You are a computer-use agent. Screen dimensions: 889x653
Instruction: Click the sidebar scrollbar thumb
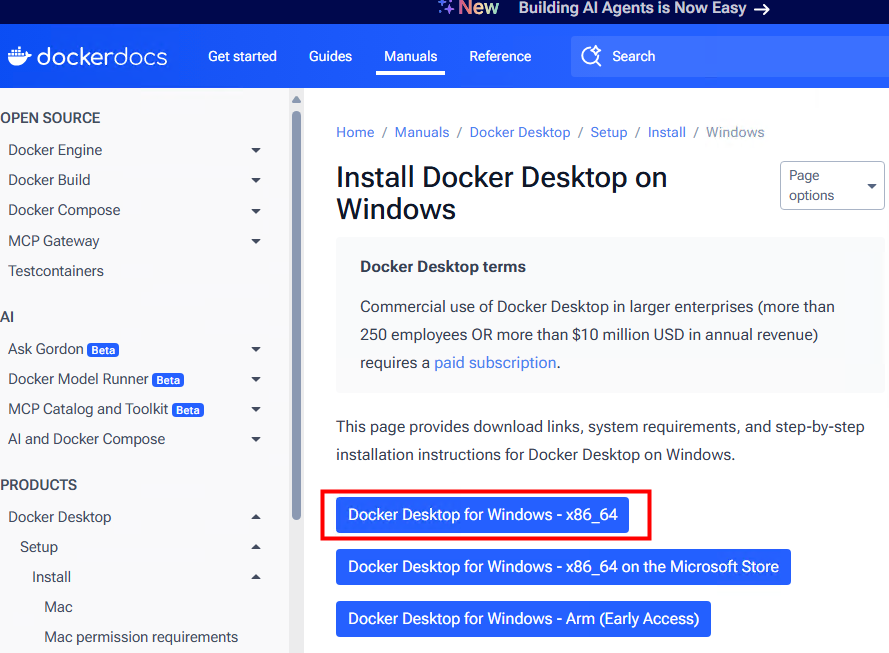click(296, 315)
